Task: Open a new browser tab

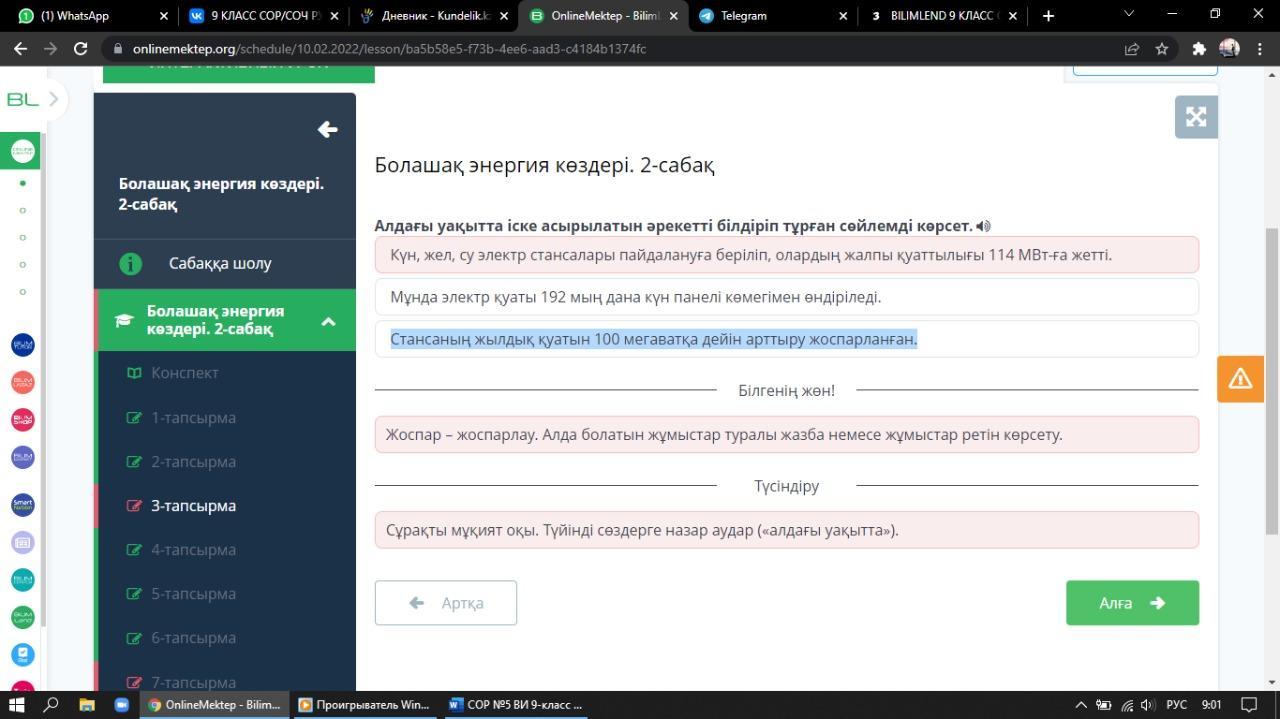Action: [x=1048, y=16]
